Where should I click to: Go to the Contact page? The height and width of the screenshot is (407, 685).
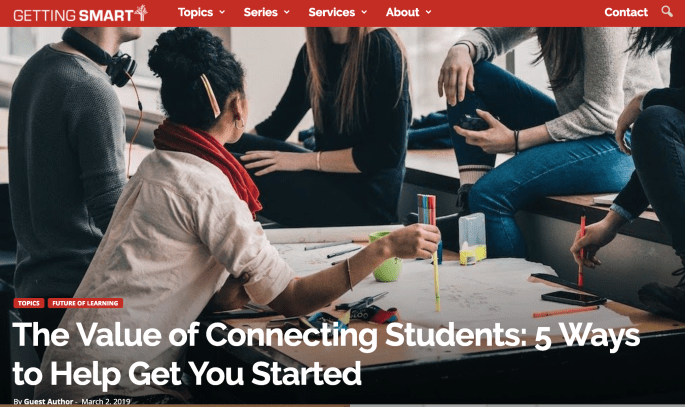(x=626, y=12)
